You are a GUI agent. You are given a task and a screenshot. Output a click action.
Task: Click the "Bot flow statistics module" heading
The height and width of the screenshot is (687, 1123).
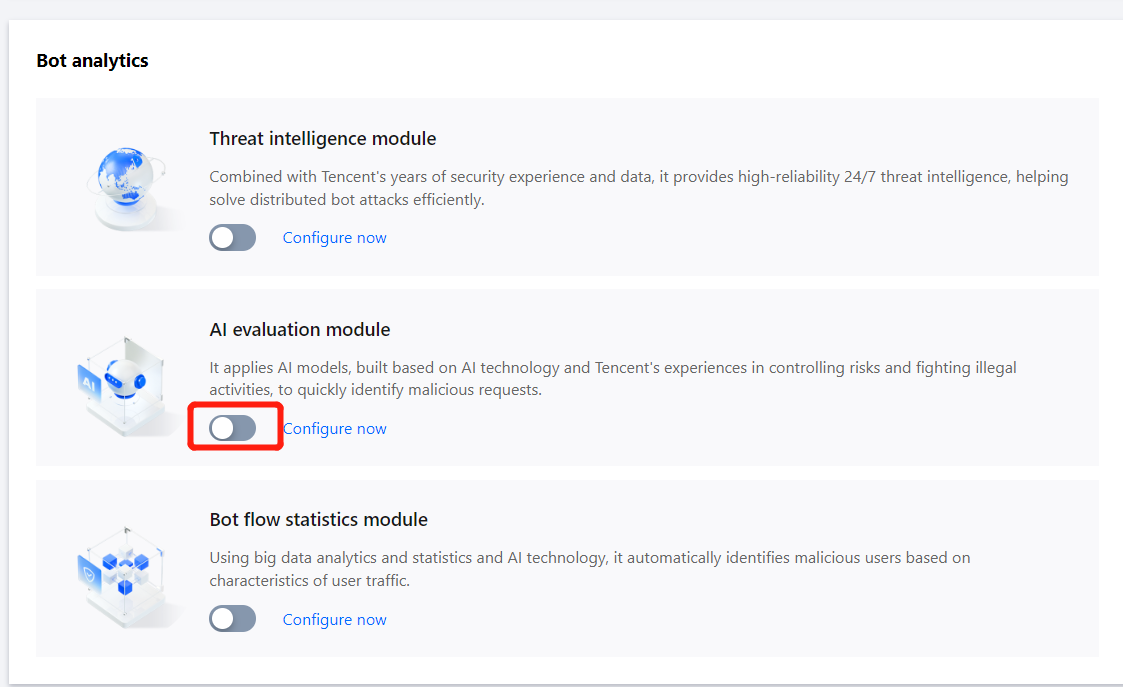pyautogui.click(x=318, y=521)
